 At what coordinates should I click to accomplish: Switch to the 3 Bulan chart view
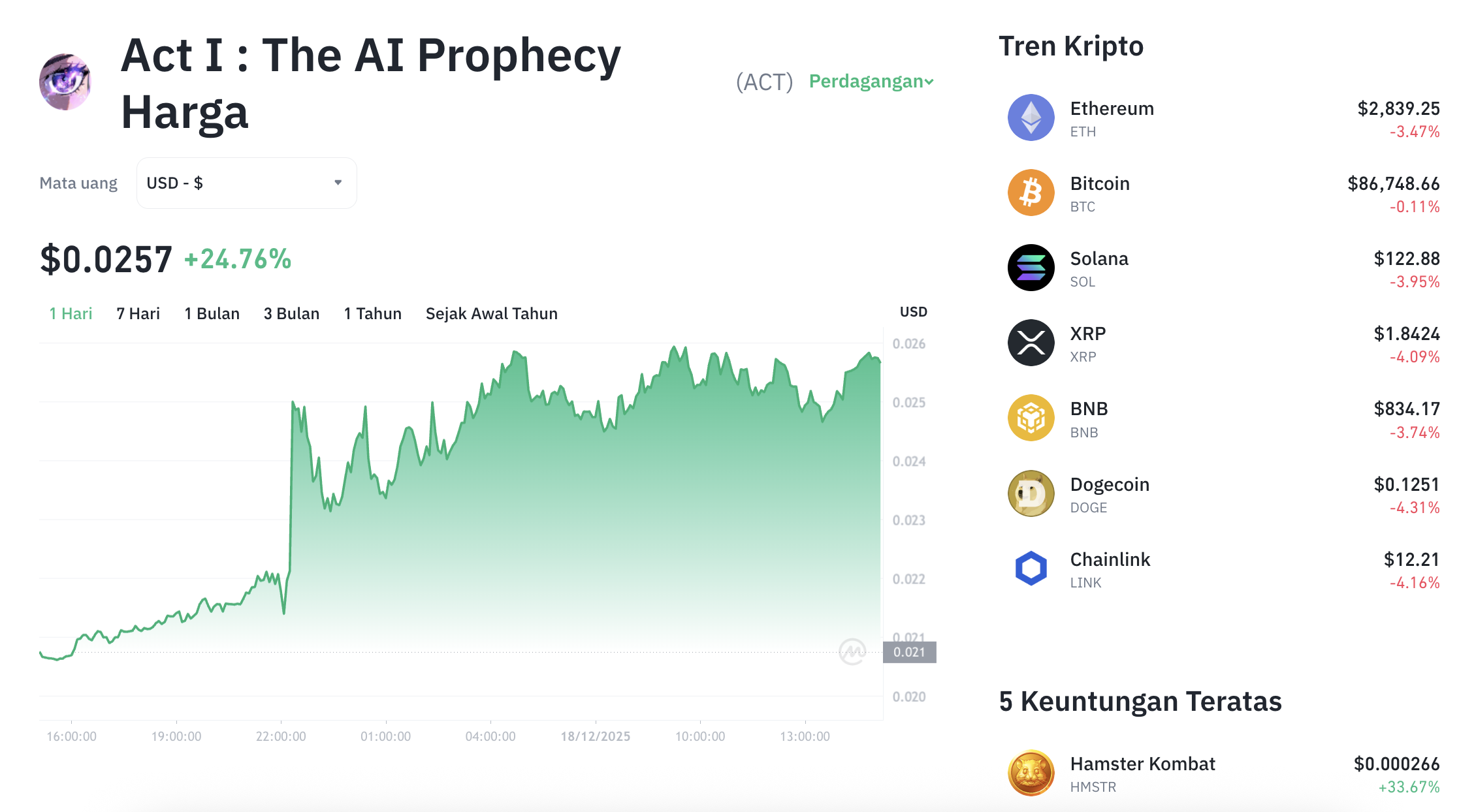pyautogui.click(x=291, y=313)
